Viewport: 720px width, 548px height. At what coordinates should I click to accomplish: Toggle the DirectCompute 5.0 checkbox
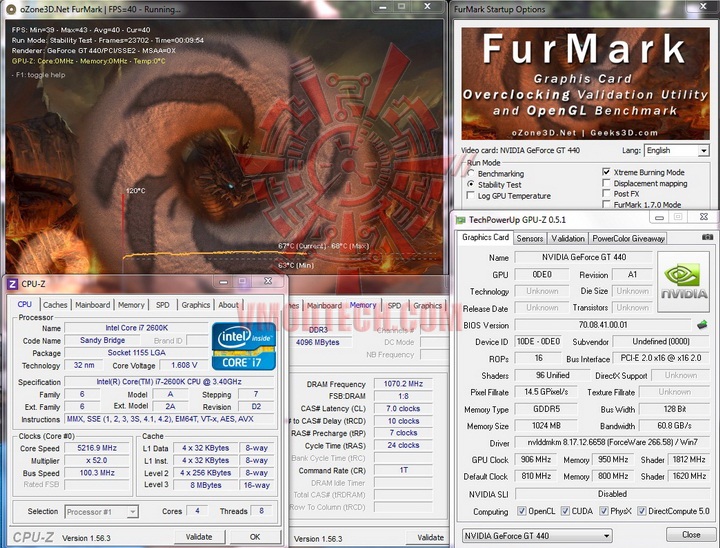tap(641, 511)
